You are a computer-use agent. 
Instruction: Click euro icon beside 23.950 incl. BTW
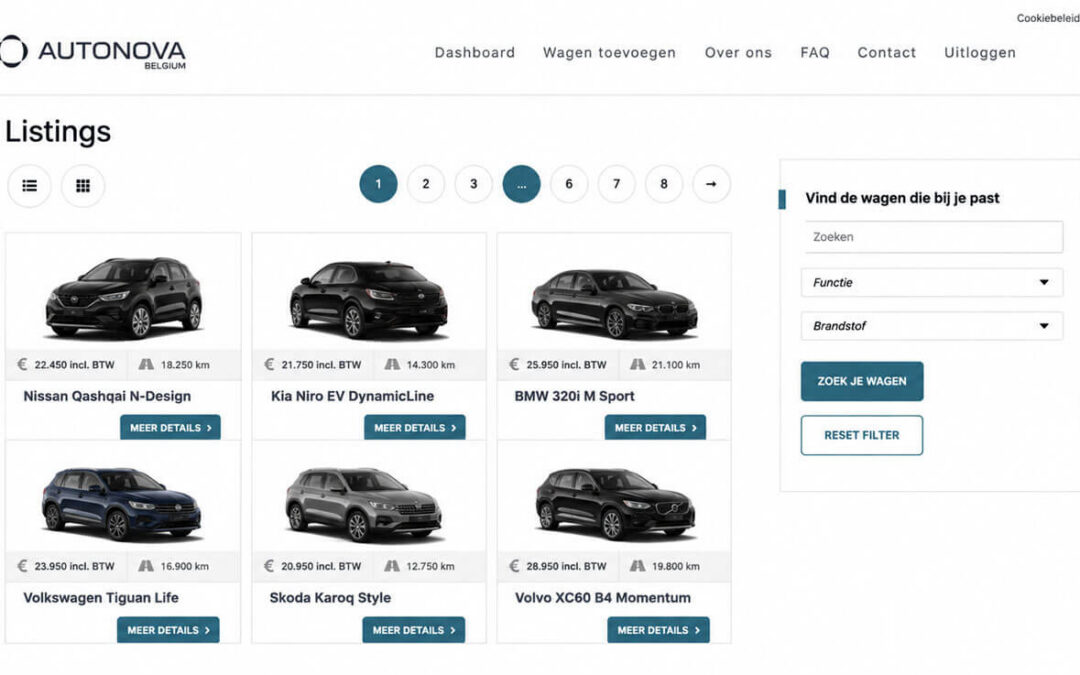click(x=23, y=566)
